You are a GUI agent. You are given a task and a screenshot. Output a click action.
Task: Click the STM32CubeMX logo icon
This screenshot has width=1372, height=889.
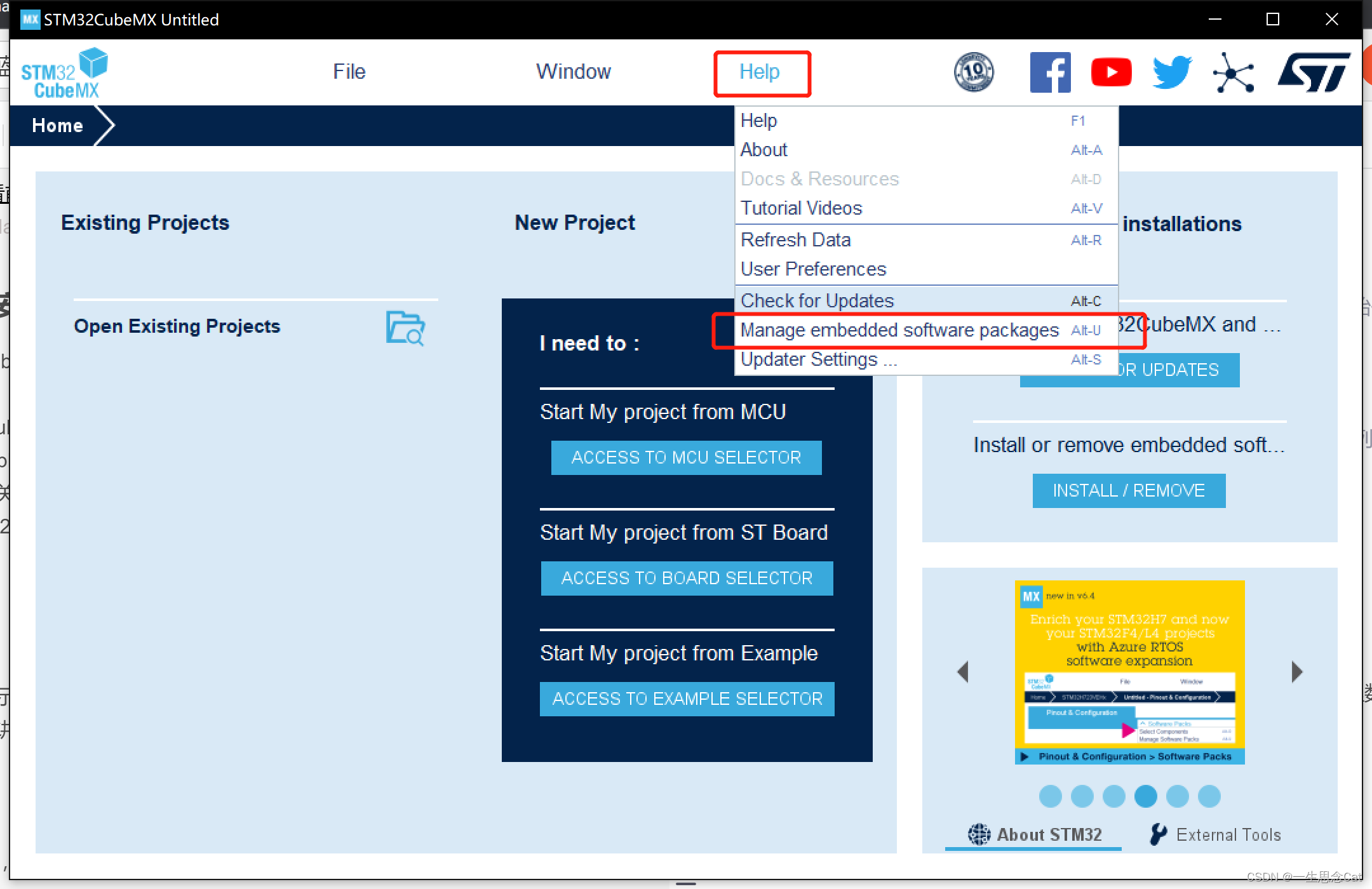pos(65,73)
